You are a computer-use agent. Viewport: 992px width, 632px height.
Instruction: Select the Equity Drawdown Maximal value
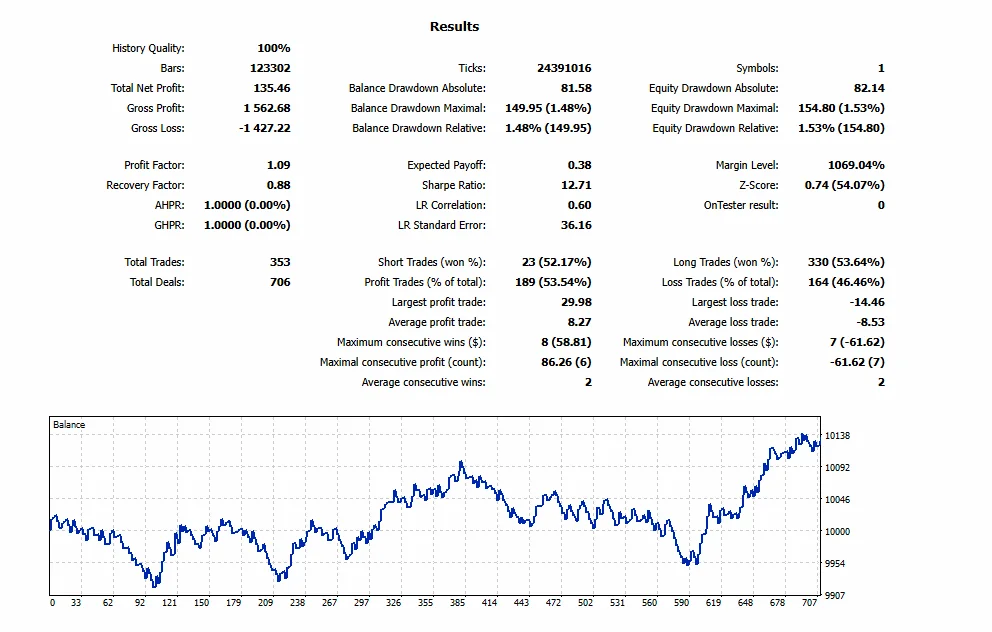[x=841, y=108]
